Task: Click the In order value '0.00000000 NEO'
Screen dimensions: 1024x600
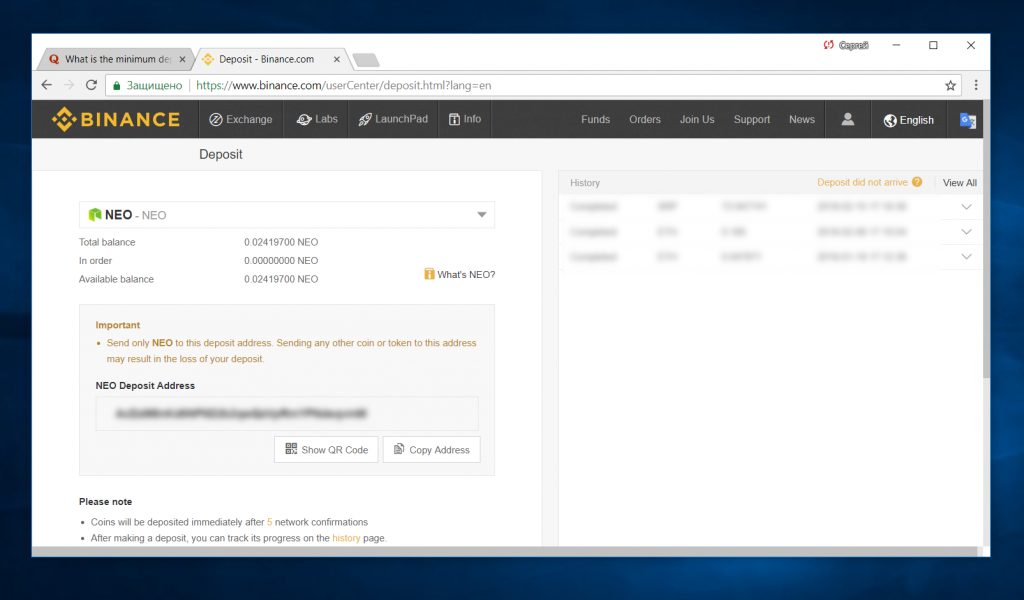Action: pyautogui.click(x=281, y=261)
